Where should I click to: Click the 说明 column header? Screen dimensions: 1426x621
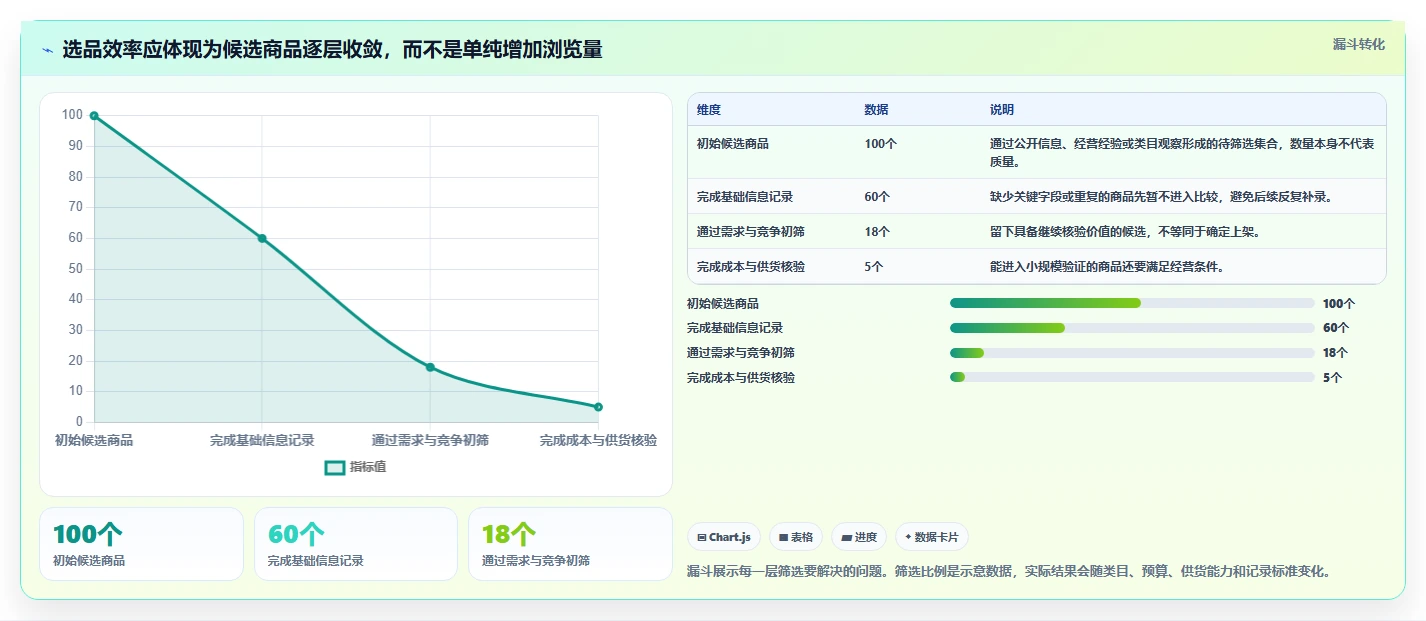pos(1002,110)
